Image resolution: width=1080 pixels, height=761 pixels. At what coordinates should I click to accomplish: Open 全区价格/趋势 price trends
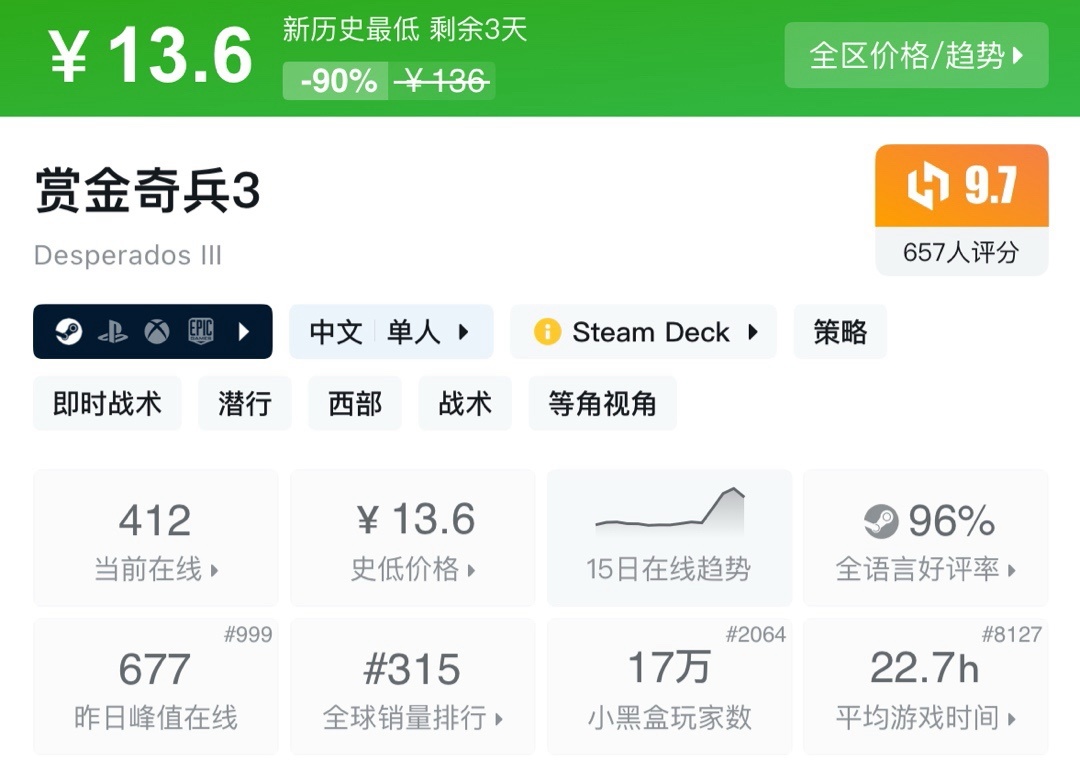pos(916,55)
